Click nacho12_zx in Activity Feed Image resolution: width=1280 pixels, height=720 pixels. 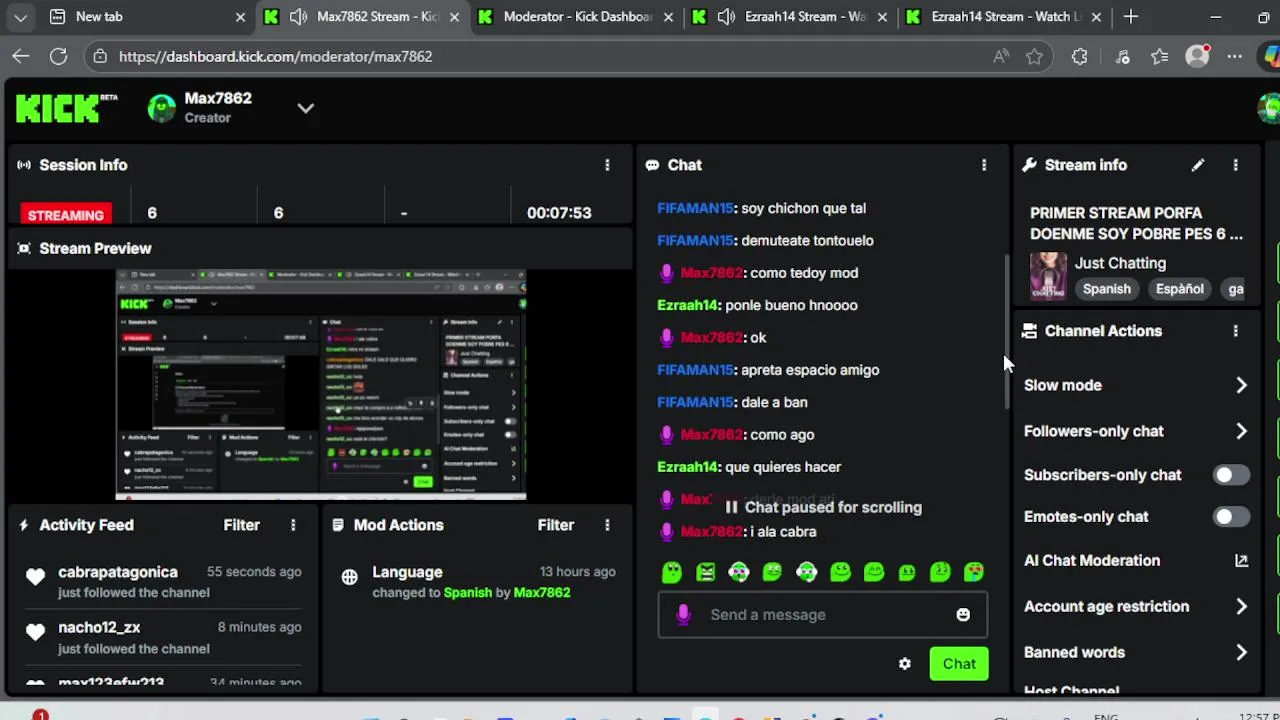point(99,627)
